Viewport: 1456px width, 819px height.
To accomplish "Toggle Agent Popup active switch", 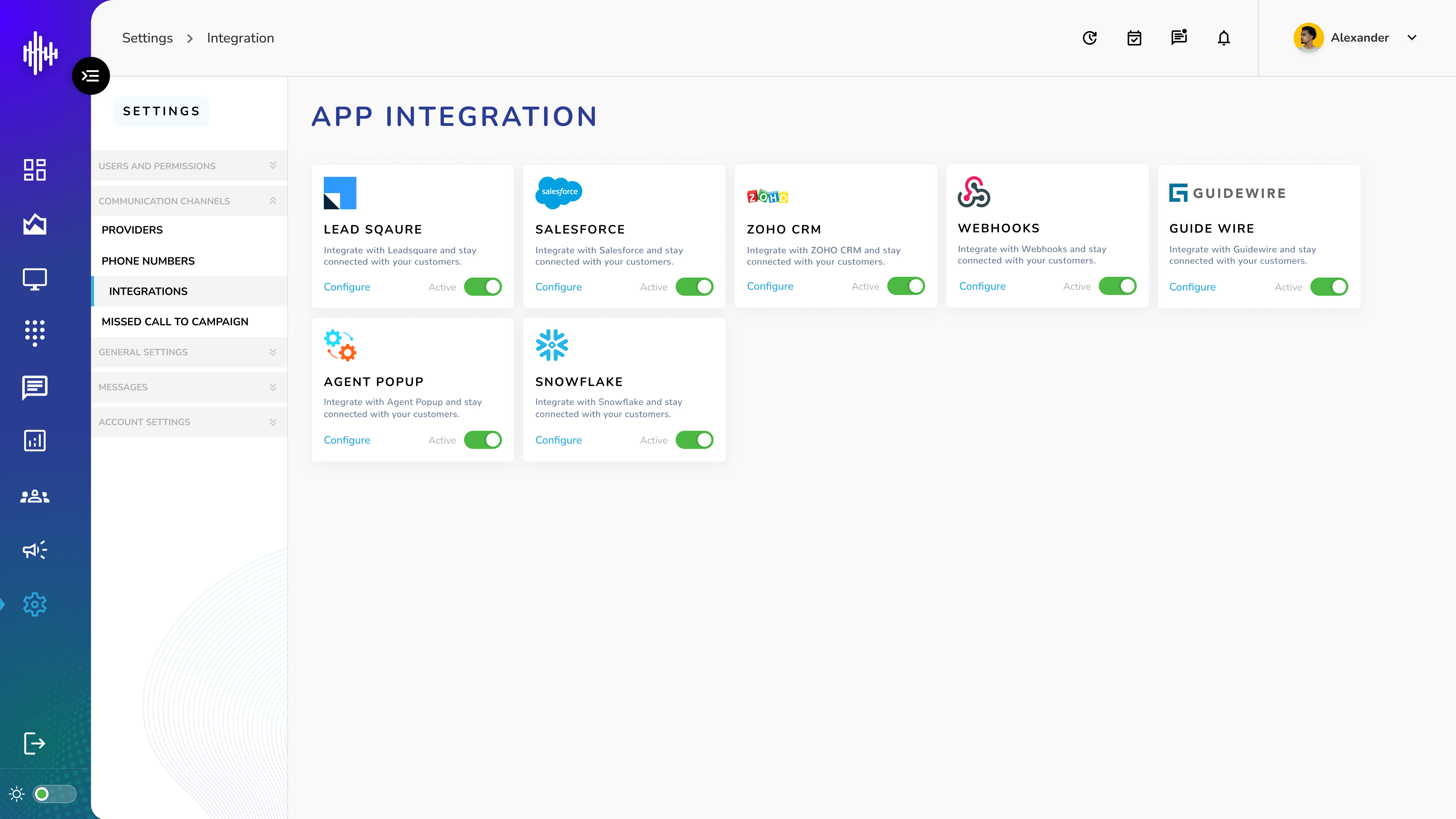I will click(x=483, y=440).
